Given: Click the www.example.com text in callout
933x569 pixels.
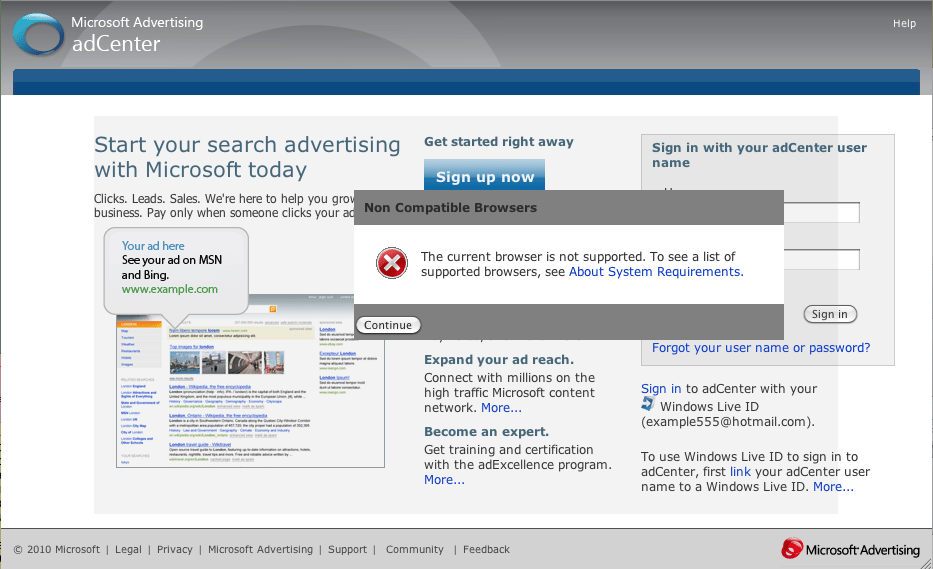Looking at the screenshot, I should [170, 289].
